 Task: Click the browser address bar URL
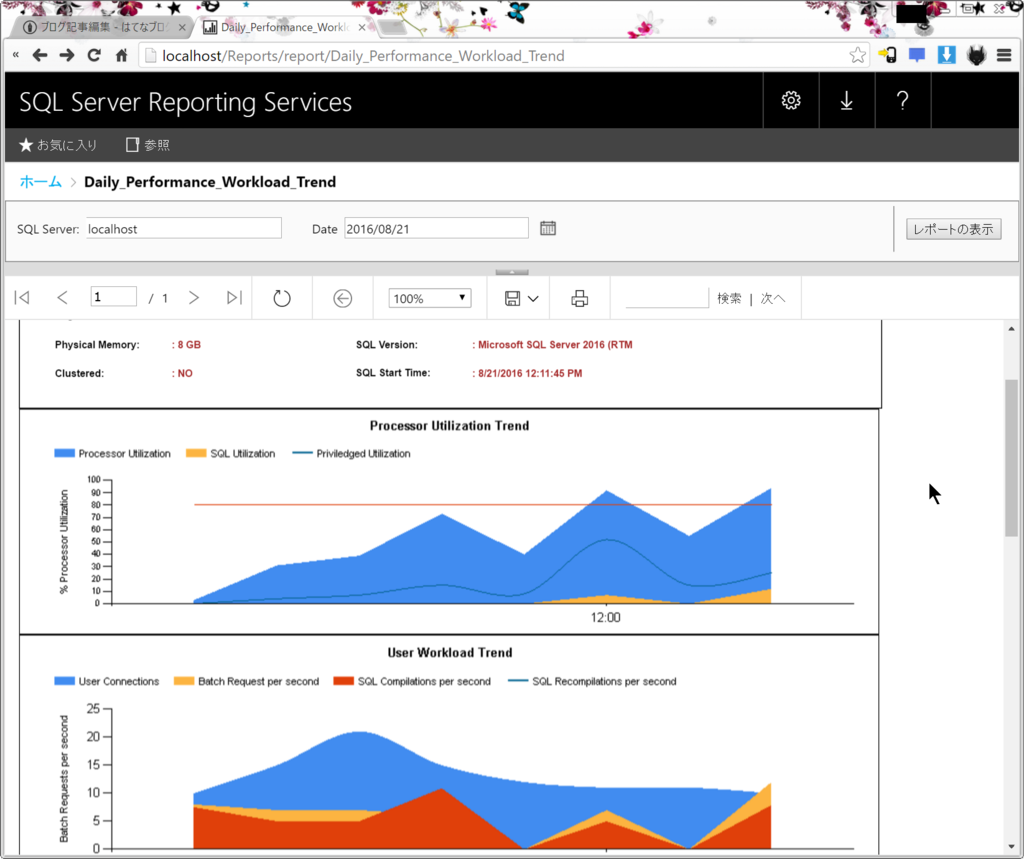(x=363, y=56)
